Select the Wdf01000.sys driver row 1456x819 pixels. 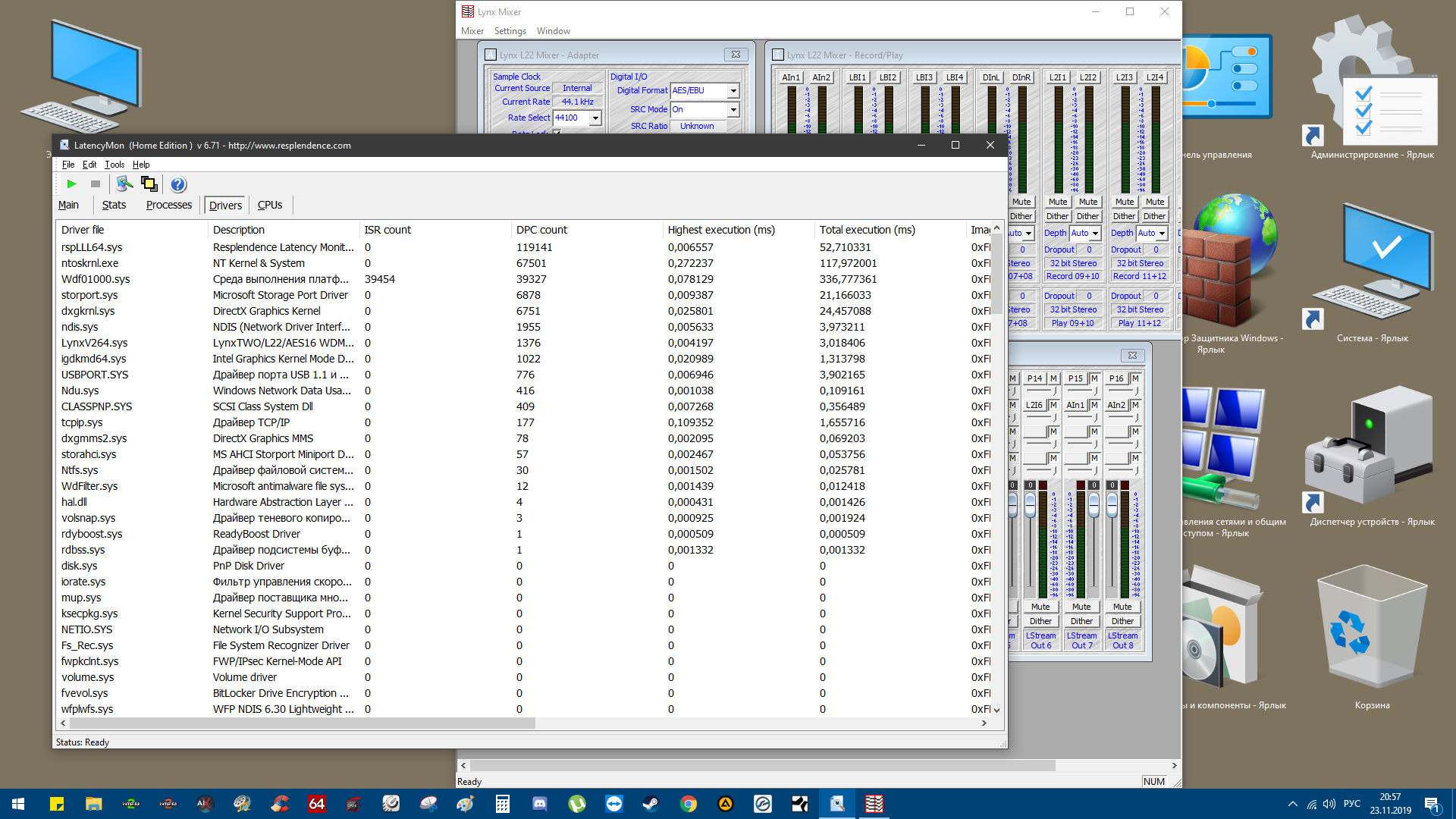click(x=523, y=279)
